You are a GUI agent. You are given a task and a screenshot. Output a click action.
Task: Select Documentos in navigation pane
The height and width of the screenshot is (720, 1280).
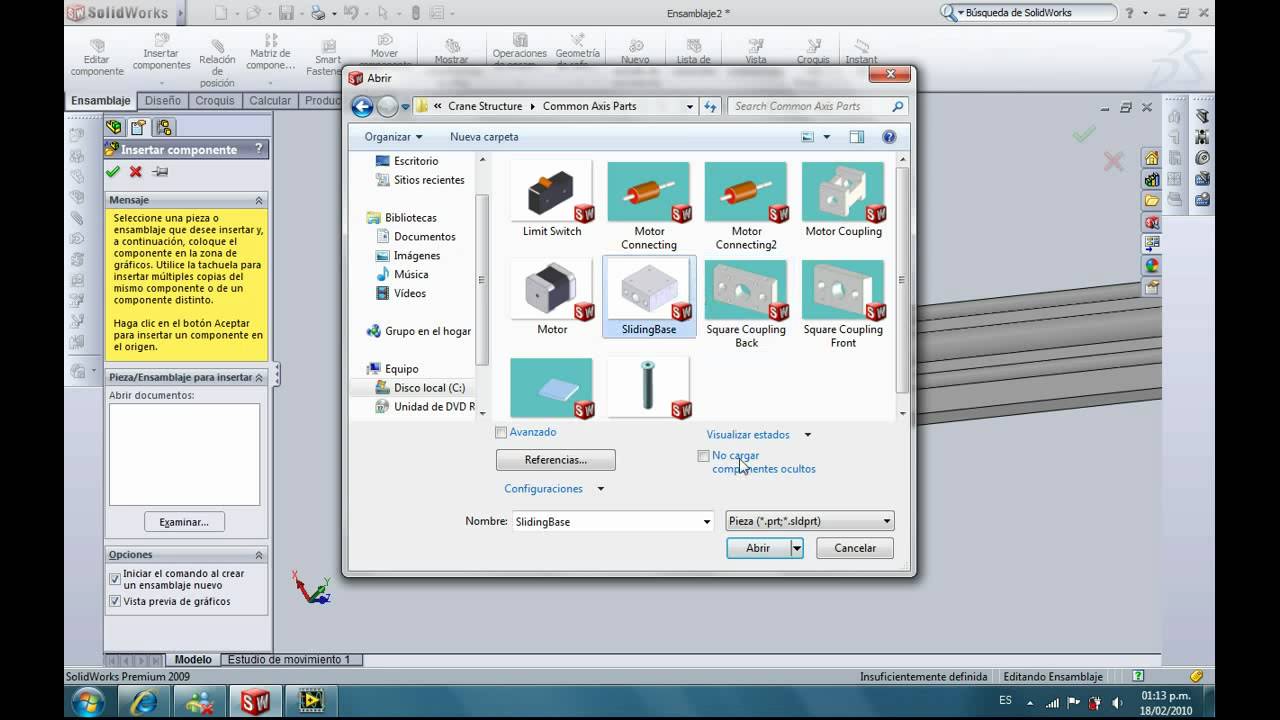click(425, 237)
